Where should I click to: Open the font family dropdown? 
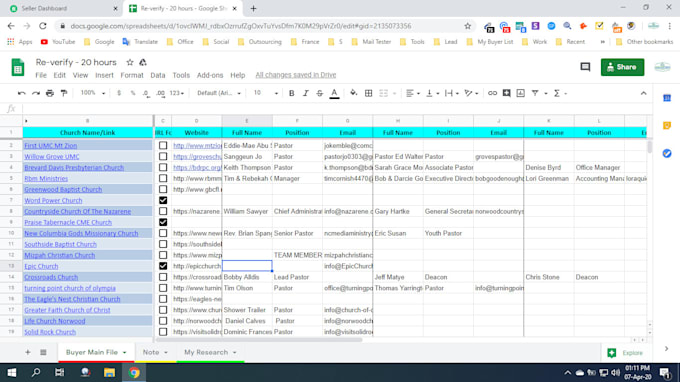[x=219, y=93]
